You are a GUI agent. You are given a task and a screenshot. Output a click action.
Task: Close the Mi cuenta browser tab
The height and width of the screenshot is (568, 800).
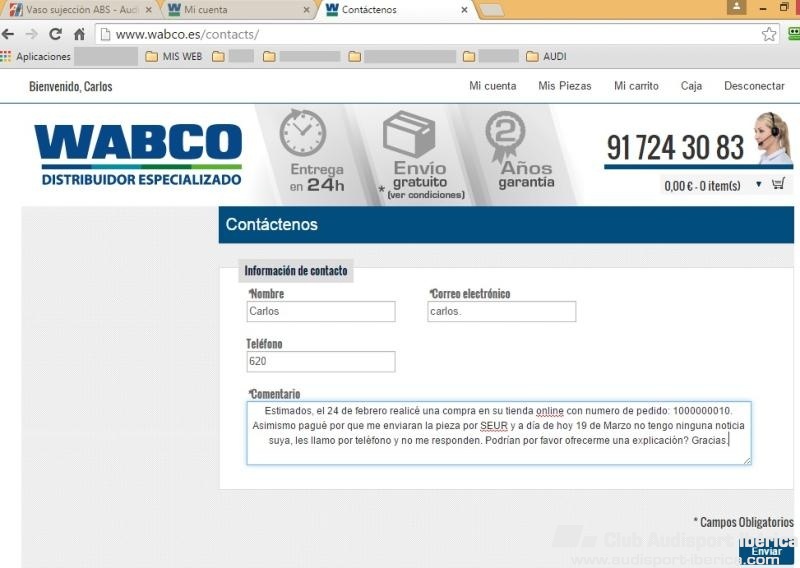306,10
